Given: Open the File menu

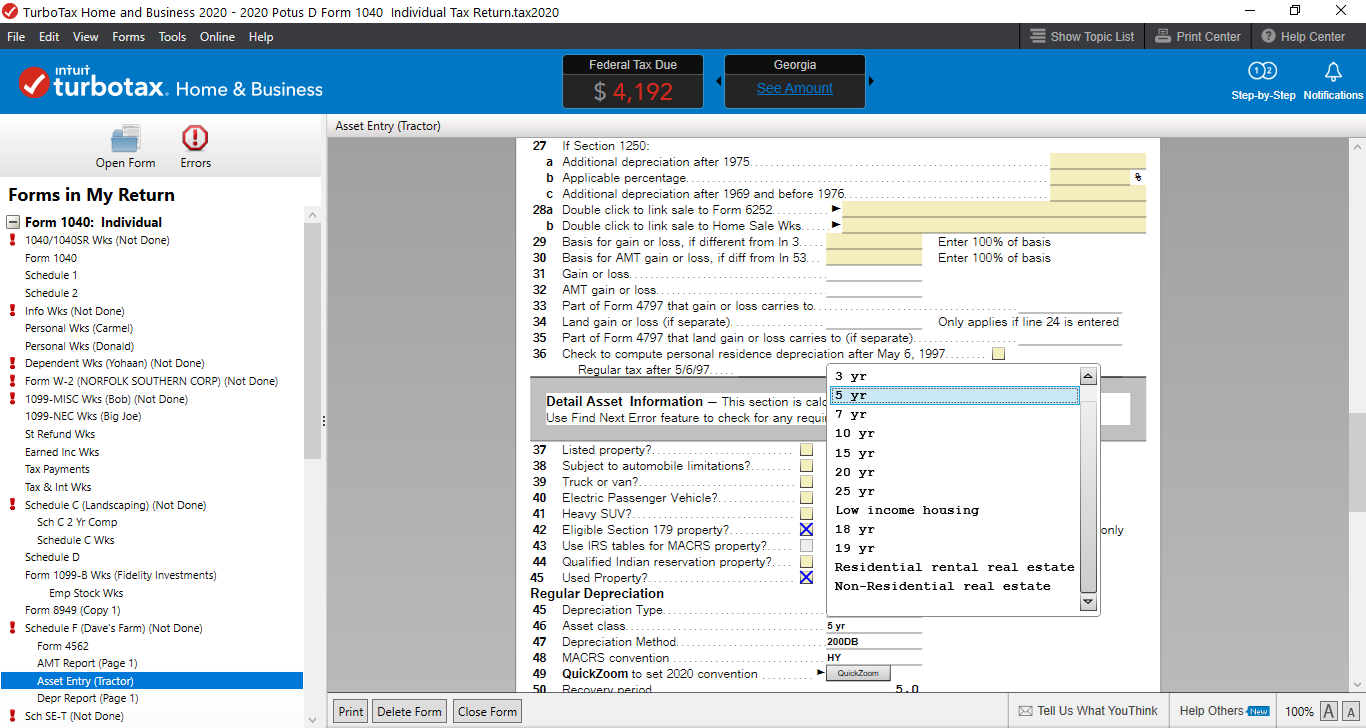Looking at the screenshot, I should coord(16,37).
